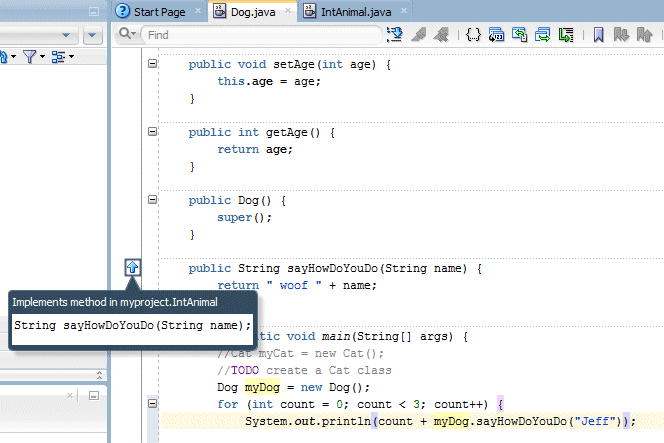Collapse the setAge method fold
The image size is (664, 443).
click(x=152, y=64)
